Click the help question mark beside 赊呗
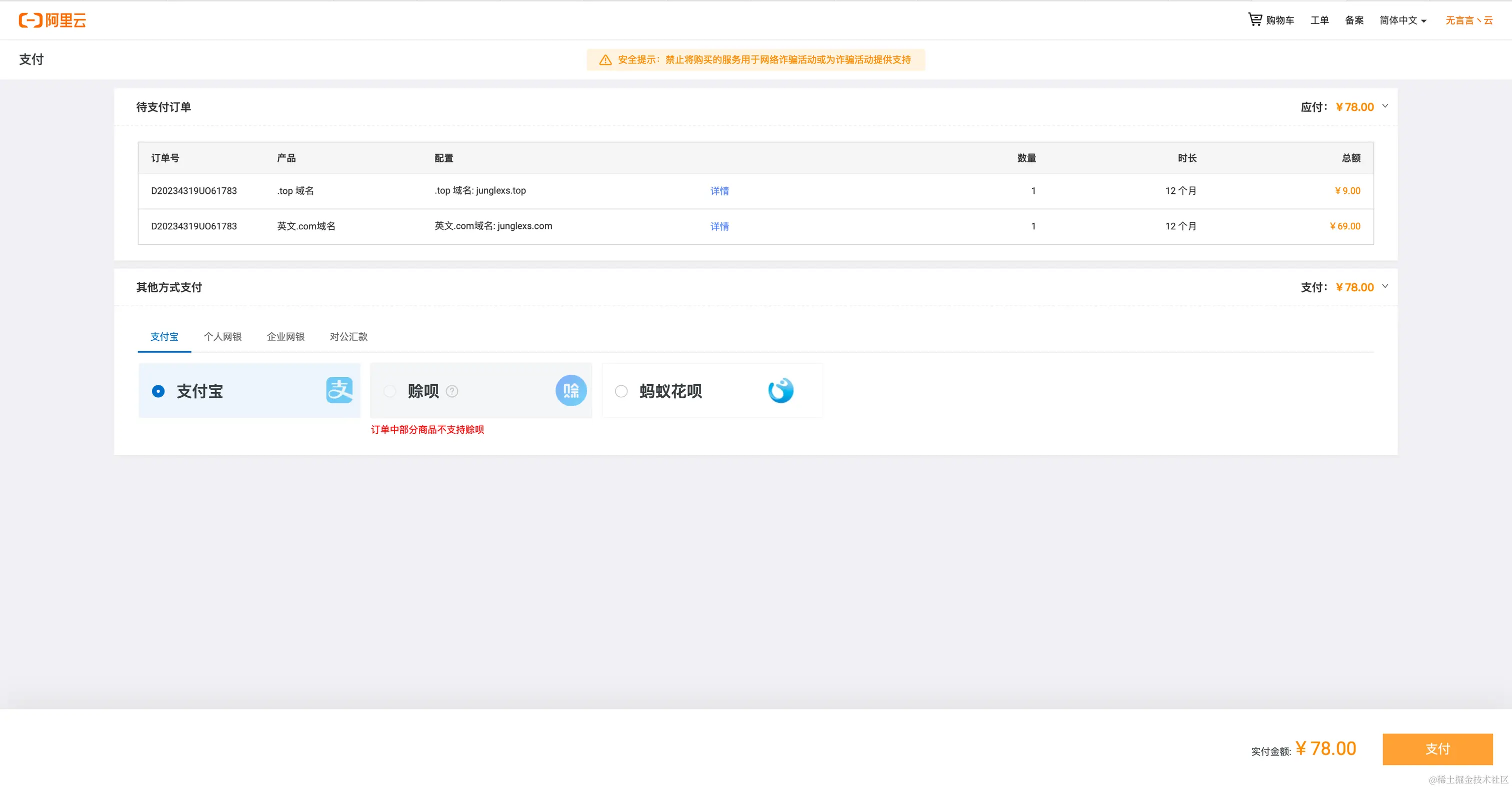The image size is (1512, 788). point(452,391)
